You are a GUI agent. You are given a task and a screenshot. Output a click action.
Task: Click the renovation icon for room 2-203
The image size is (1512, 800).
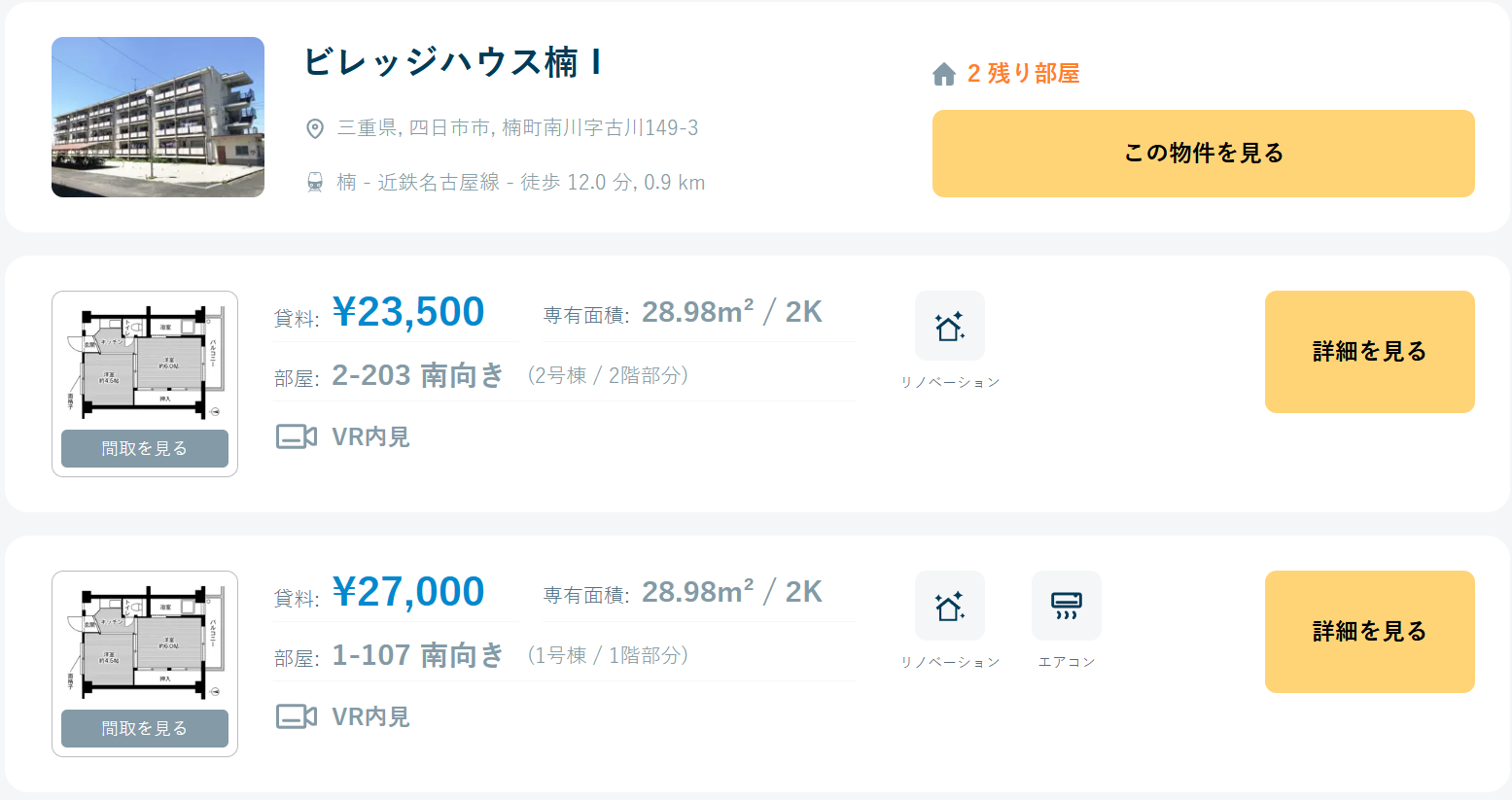point(950,327)
